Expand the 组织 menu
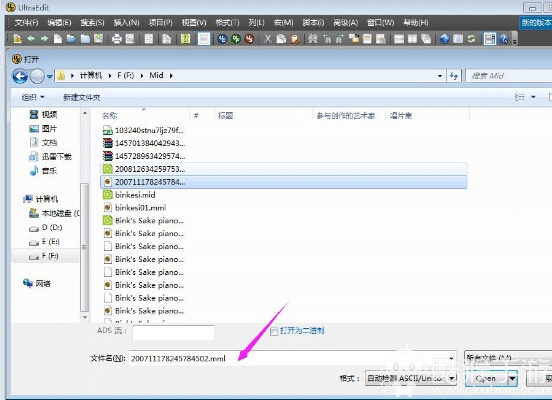This screenshot has width=552, height=400. pos(33,97)
